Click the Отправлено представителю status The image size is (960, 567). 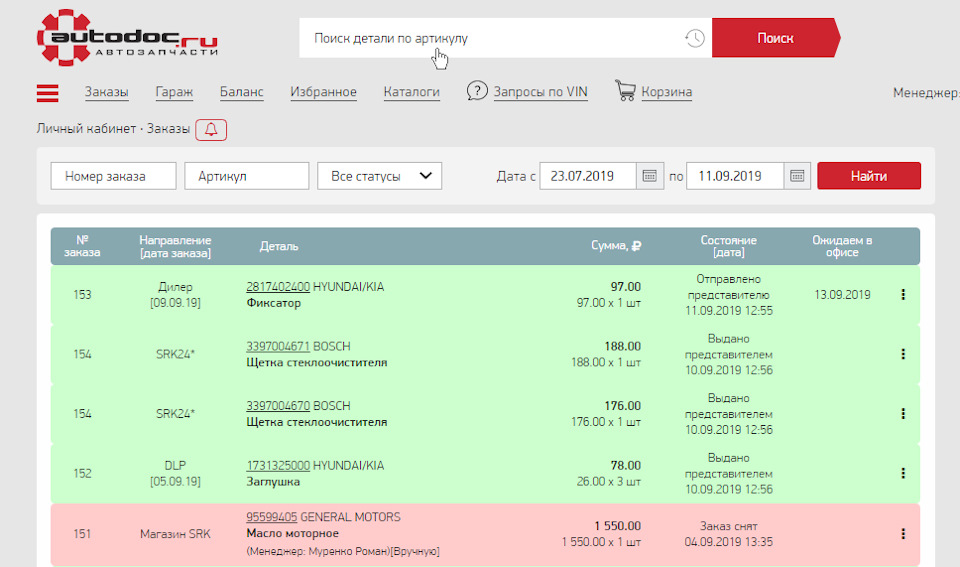pyautogui.click(x=729, y=287)
